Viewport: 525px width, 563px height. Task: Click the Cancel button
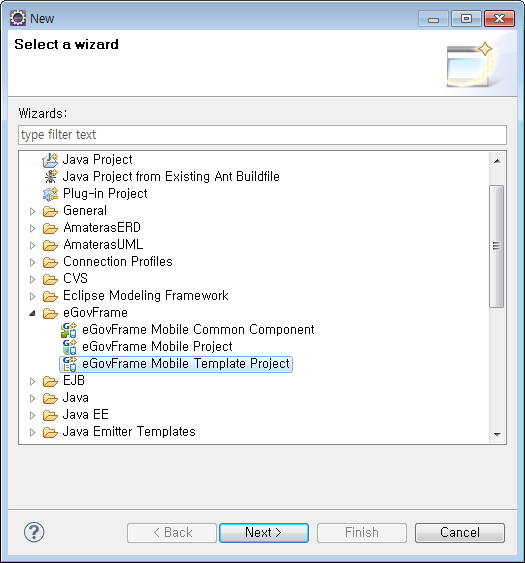460,532
